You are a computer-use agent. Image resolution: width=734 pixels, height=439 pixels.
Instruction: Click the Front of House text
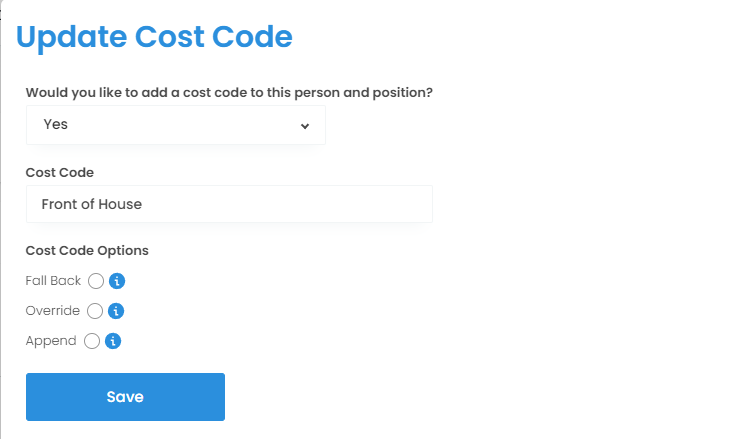pos(92,204)
